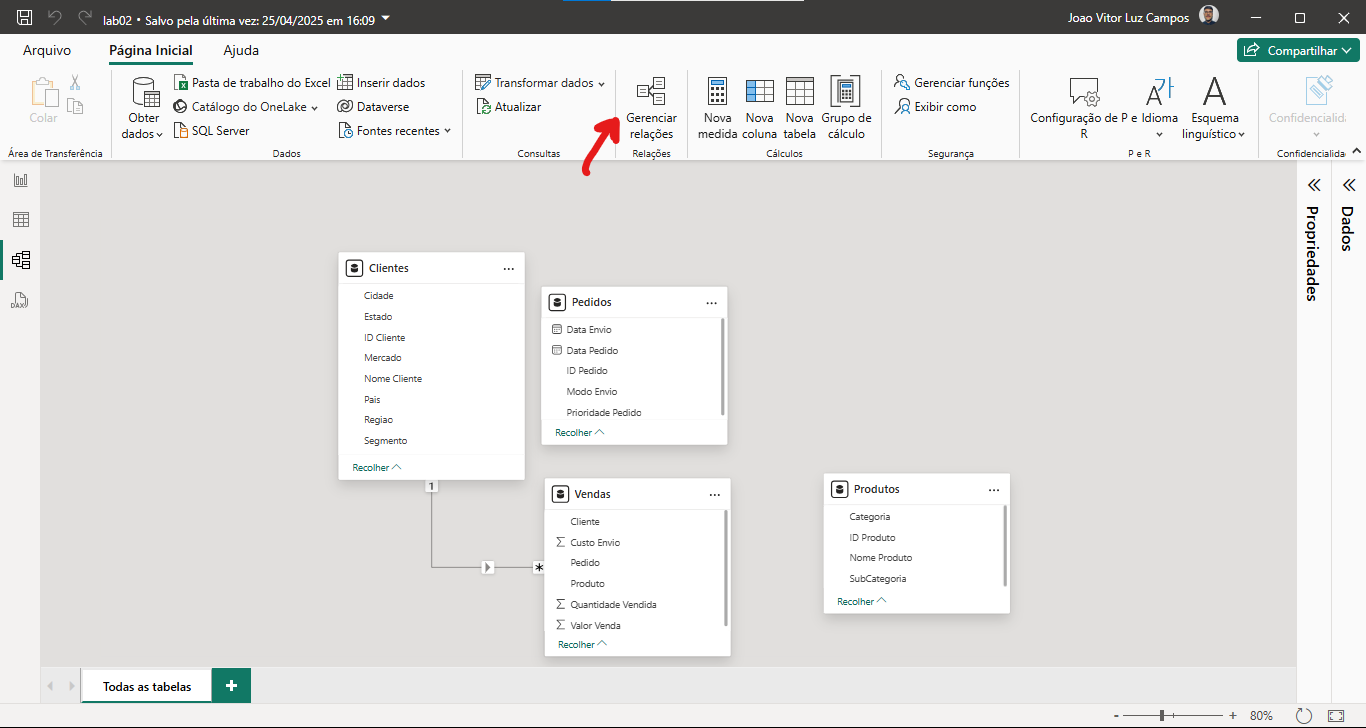Open file name dropdown in title bar
The image size is (1366, 728).
tap(386, 18)
